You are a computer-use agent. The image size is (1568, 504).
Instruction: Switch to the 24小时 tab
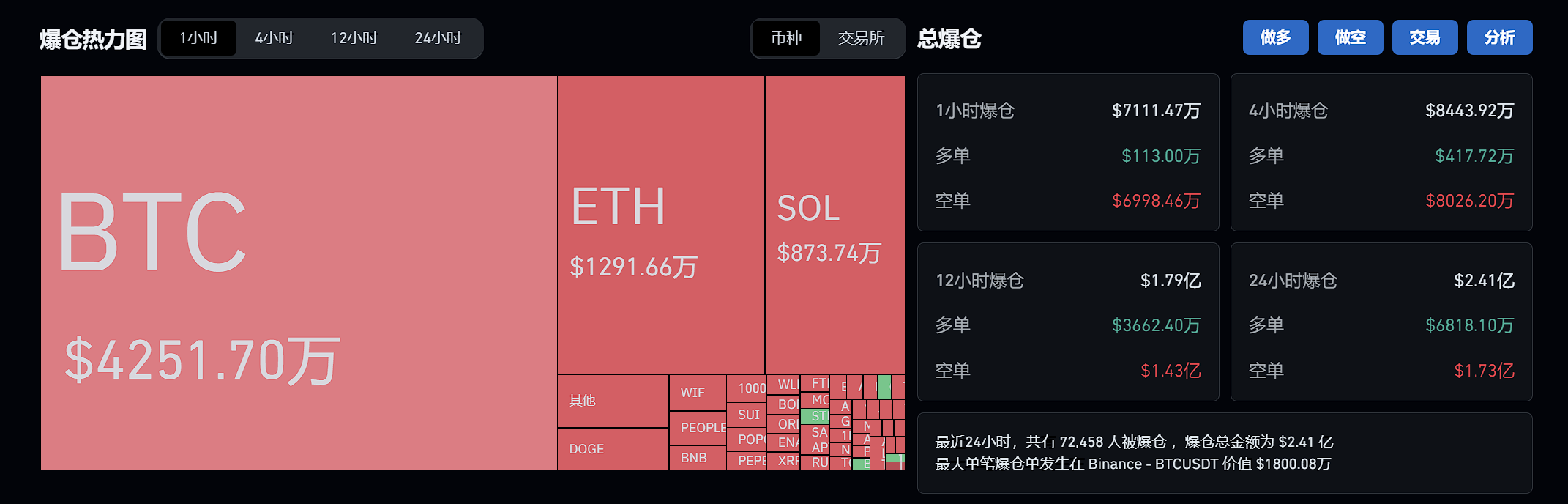[438, 38]
